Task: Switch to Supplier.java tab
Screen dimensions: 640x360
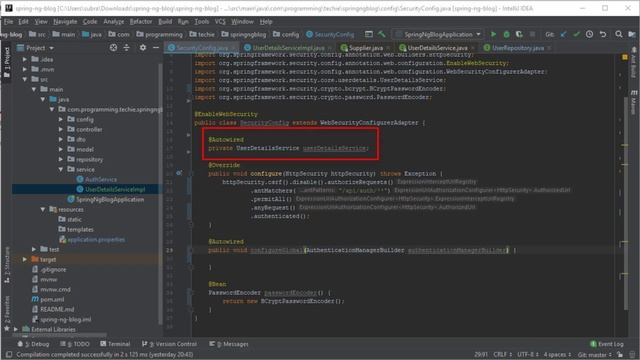Action: point(366,48)
